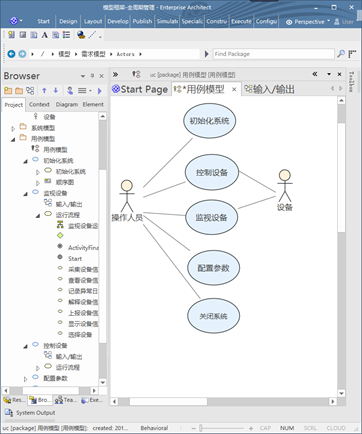Select the 操作人员 actor in the diagram

click(x=127, y=201)
